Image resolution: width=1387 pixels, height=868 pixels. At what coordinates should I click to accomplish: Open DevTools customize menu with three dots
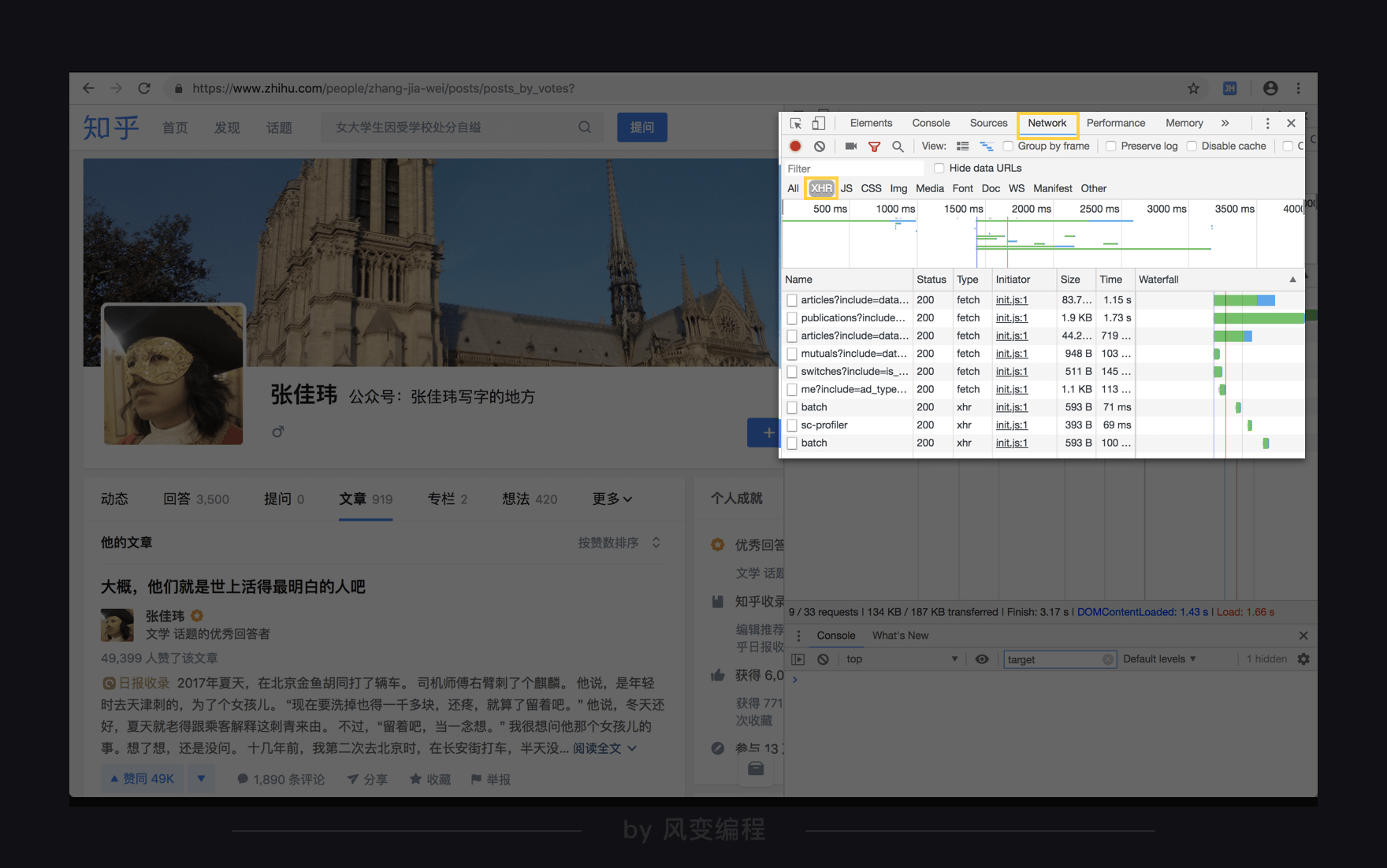(x=1267, y=123)
